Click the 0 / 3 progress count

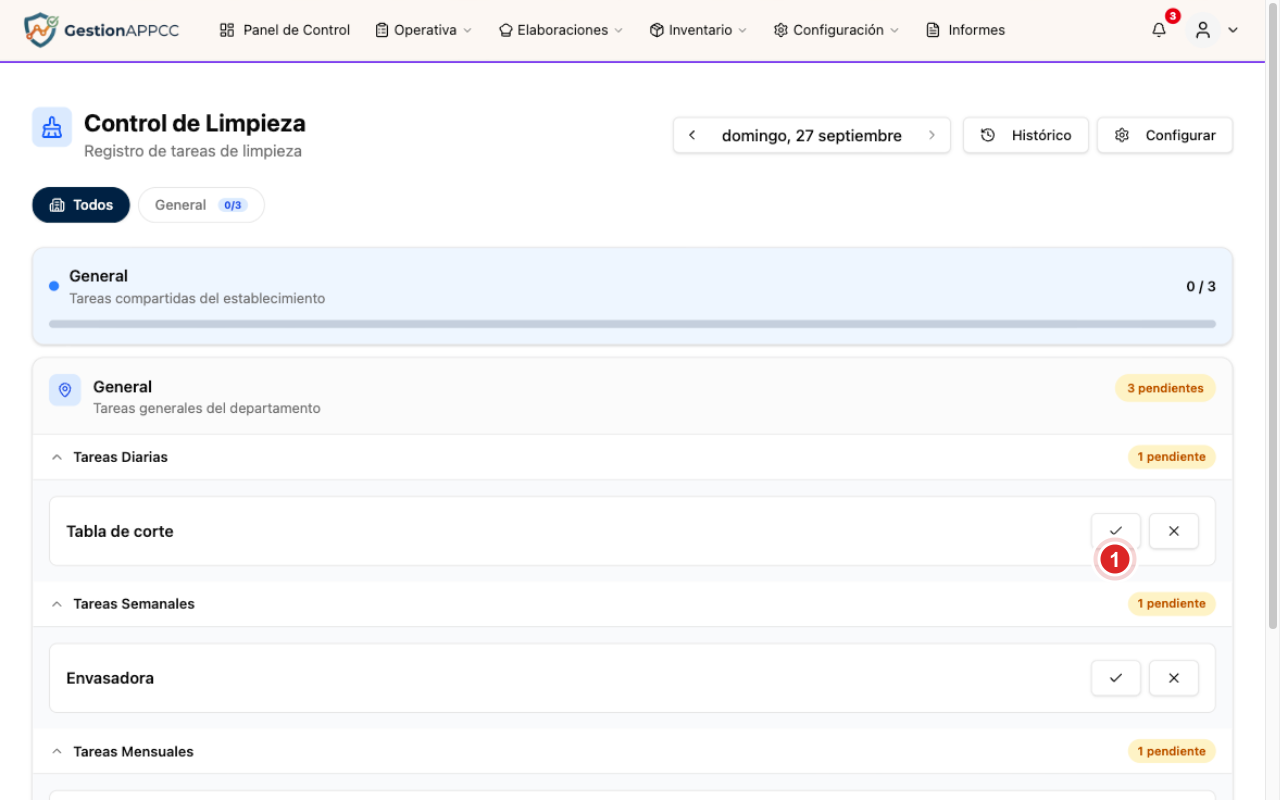1201,286
